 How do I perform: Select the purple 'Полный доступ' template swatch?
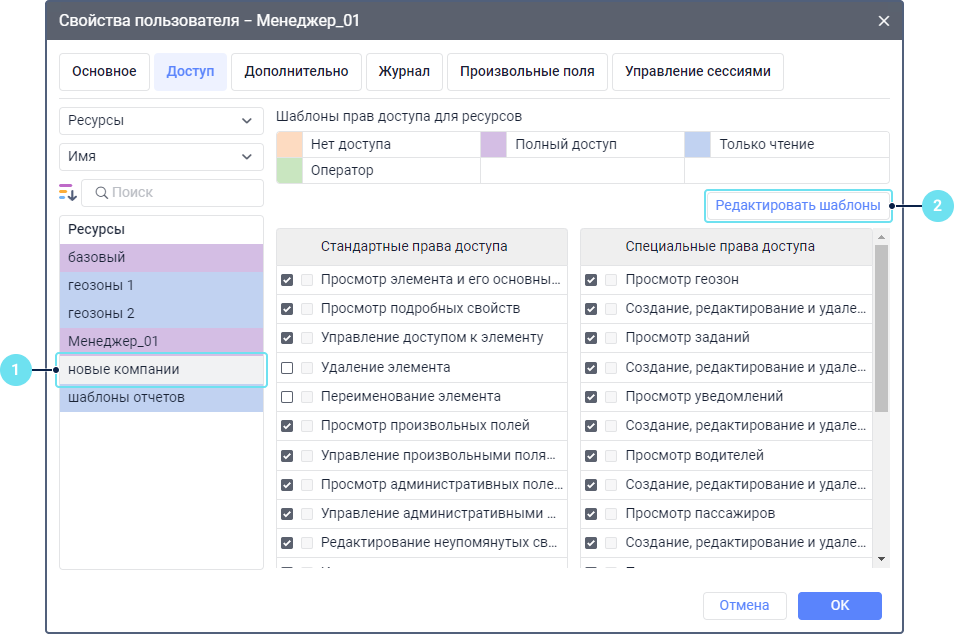pyautogui.click(x=494, y=145)
